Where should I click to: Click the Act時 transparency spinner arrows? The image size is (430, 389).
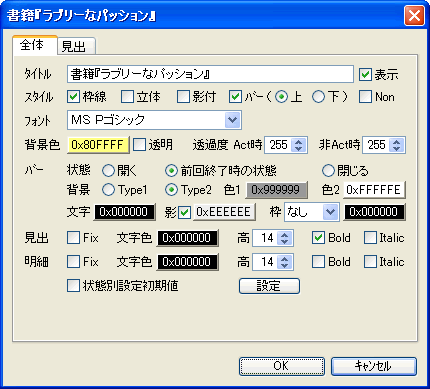299,145
